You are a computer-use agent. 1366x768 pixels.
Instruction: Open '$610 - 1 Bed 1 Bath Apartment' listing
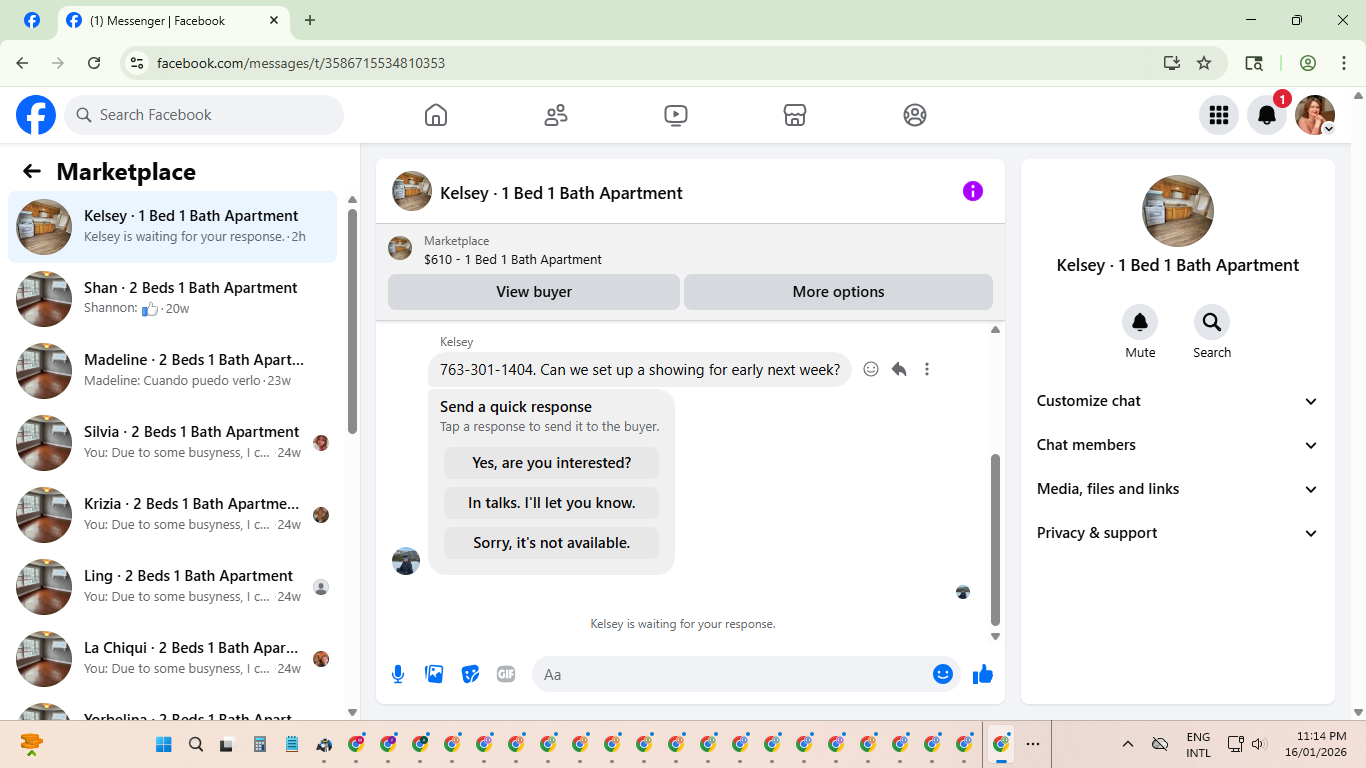(x=513, y=259)
